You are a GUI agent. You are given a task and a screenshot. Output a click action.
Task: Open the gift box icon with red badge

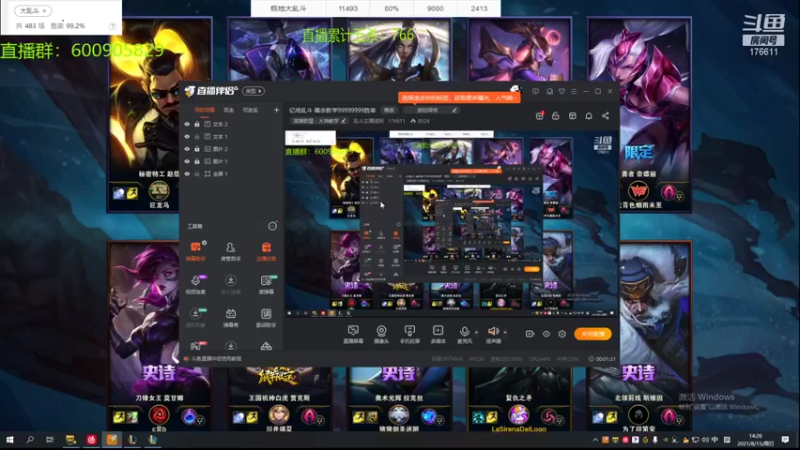(539, 116)
